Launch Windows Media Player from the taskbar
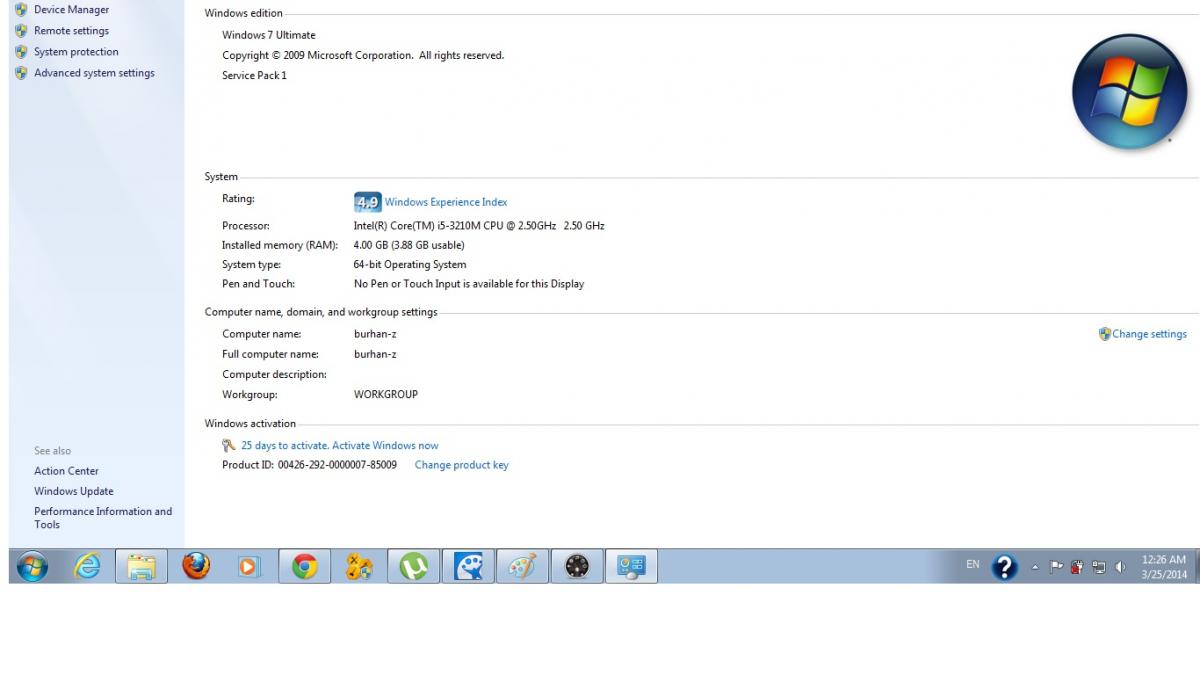 pyautogui.click(x=249, y=567)
